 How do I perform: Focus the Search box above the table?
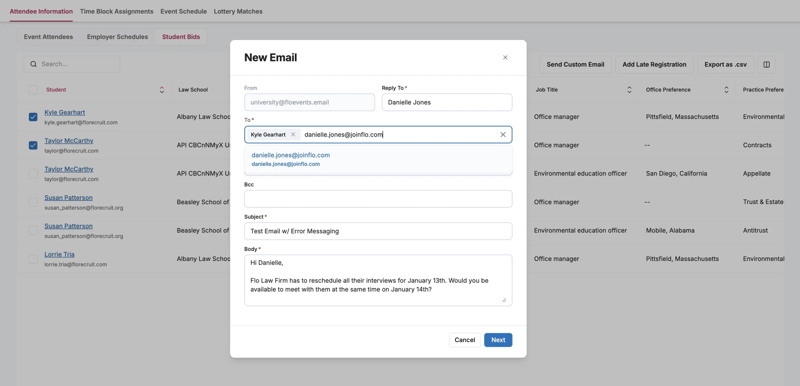tap(72, 64)
